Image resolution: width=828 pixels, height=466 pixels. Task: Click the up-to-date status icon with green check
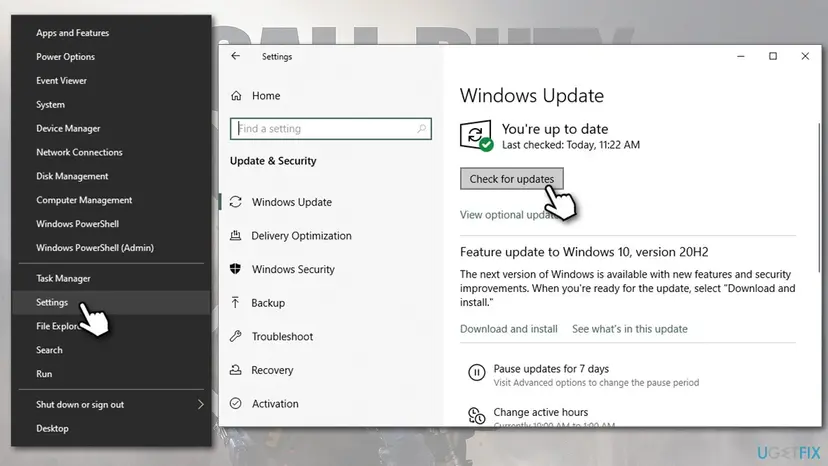476,135
